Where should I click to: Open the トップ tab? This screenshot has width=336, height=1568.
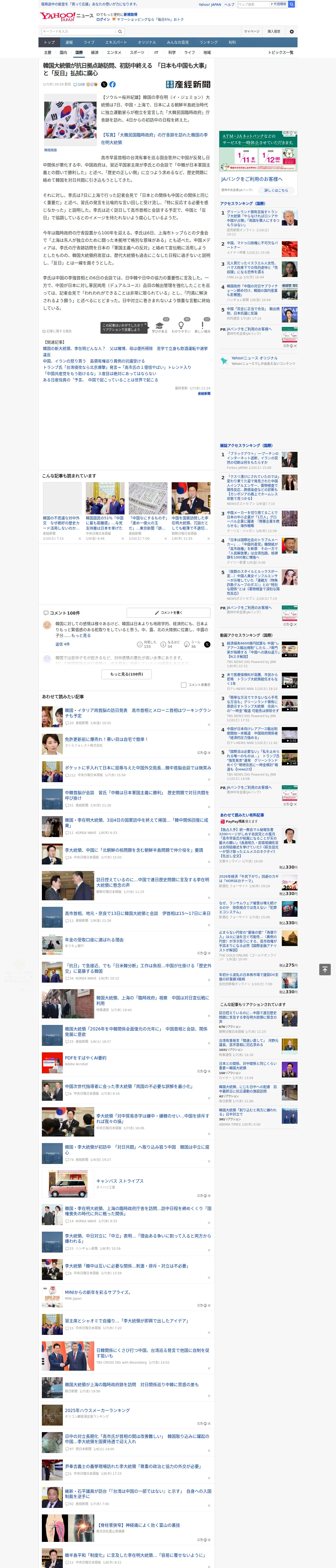(49, 43)
